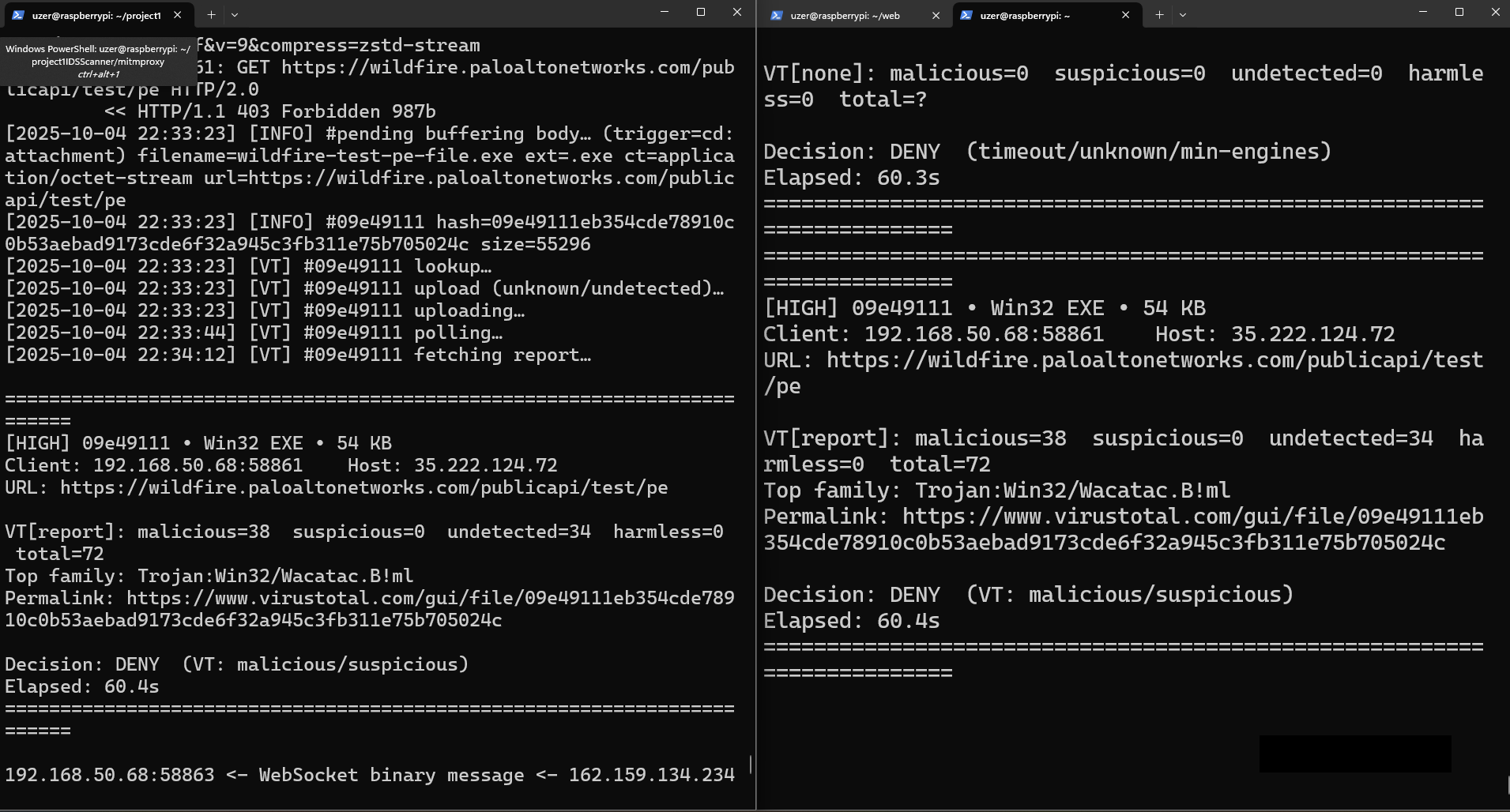Click the Windows PowerShell tooltip above project1 tab

[96, 59]
